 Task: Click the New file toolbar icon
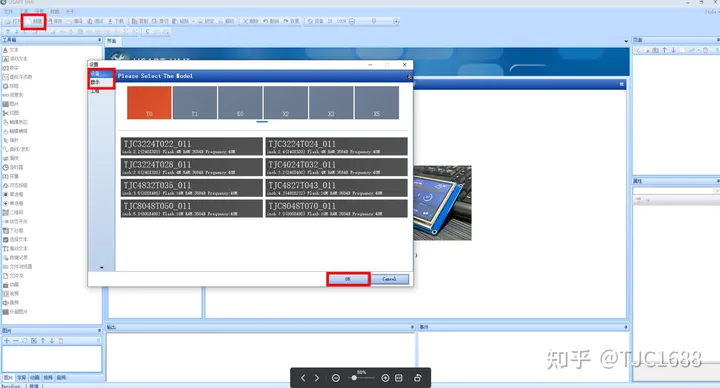(34, 21)
